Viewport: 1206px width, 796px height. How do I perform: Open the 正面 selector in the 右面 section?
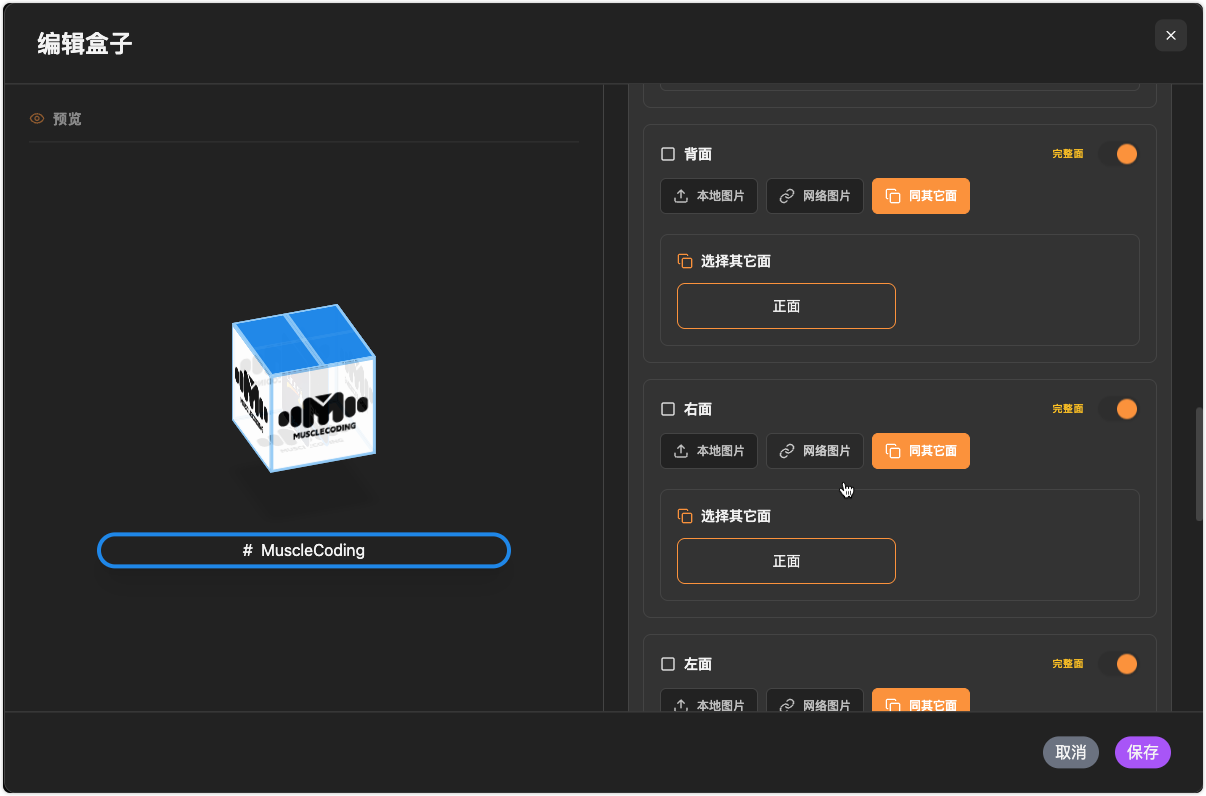[x=786, y=561]
